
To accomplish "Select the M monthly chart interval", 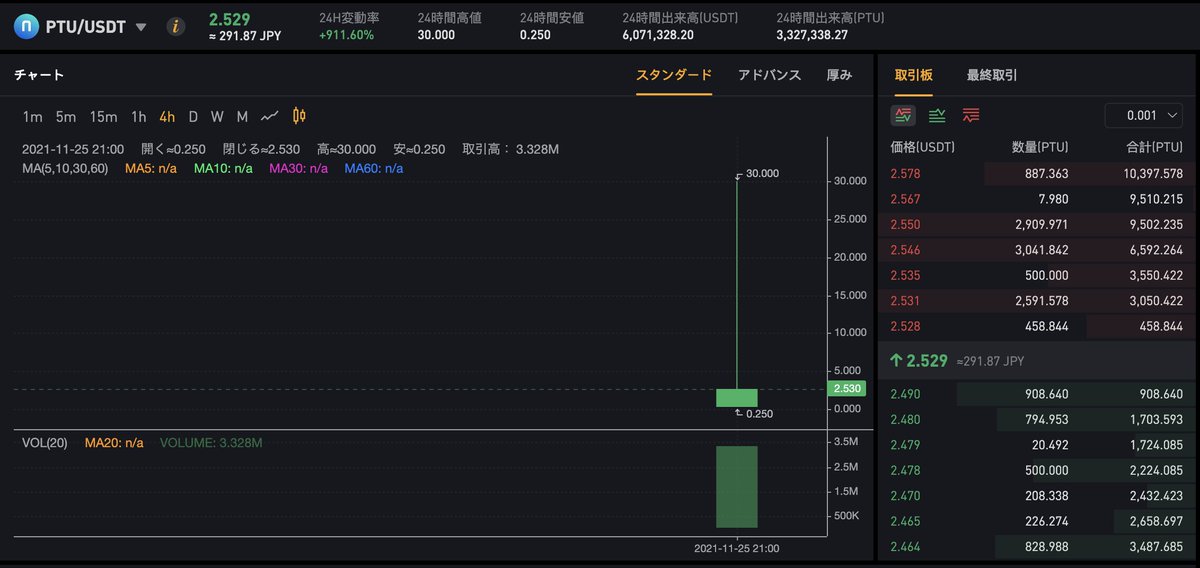I will (242, 116).
